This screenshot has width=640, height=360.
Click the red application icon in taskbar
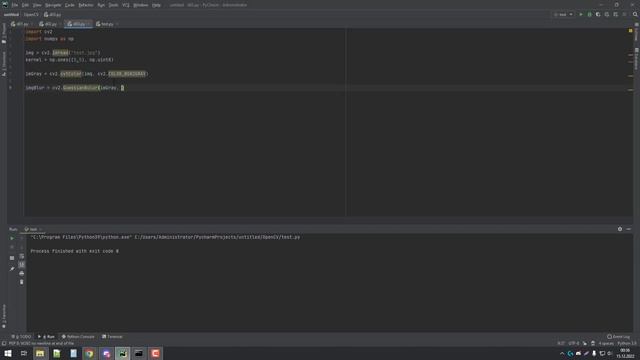coord(156,353)
